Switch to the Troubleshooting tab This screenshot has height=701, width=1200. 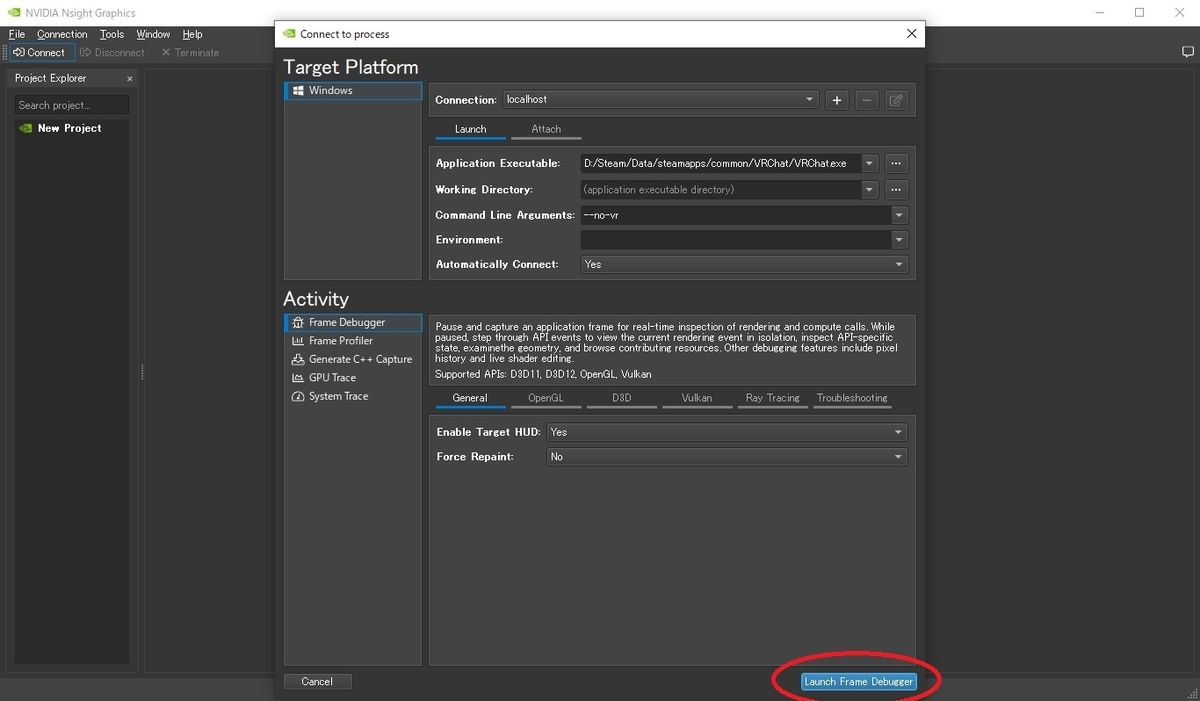click(x=852, y=398)
